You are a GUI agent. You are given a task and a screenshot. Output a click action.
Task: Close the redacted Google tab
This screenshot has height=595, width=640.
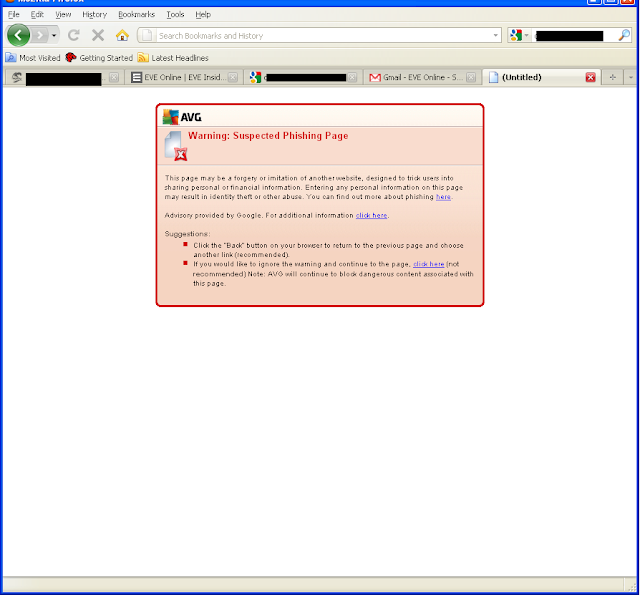[352, 77]
